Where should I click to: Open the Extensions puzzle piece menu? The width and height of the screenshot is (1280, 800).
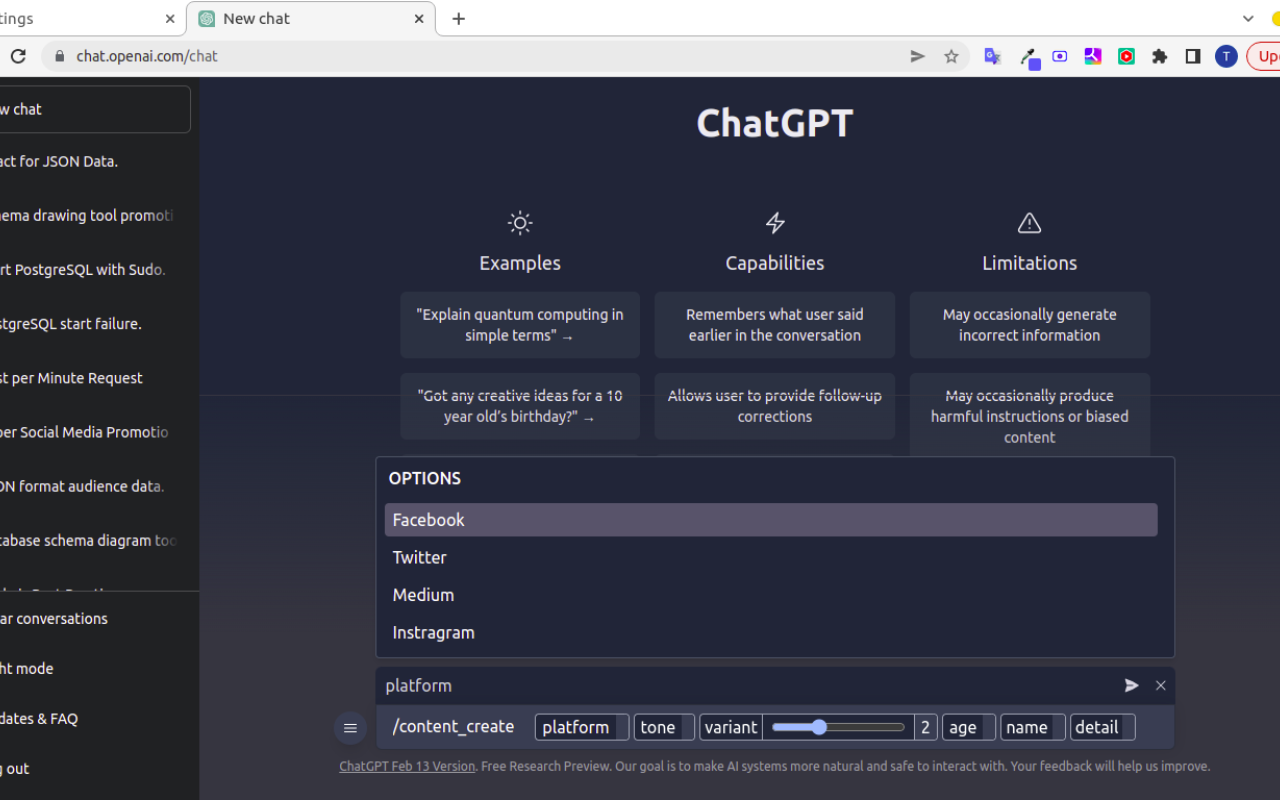(1159, 56)
